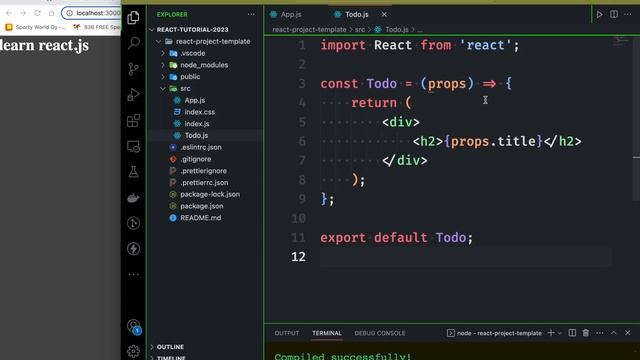Open index.css in the file tree
The height and width of the screenshot is (360, 640).
(x=200, y=112)
